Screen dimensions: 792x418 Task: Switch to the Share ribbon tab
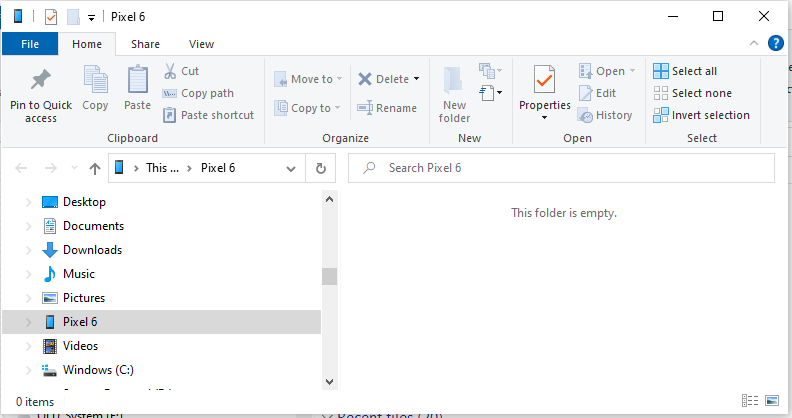(x=145, y=44)
